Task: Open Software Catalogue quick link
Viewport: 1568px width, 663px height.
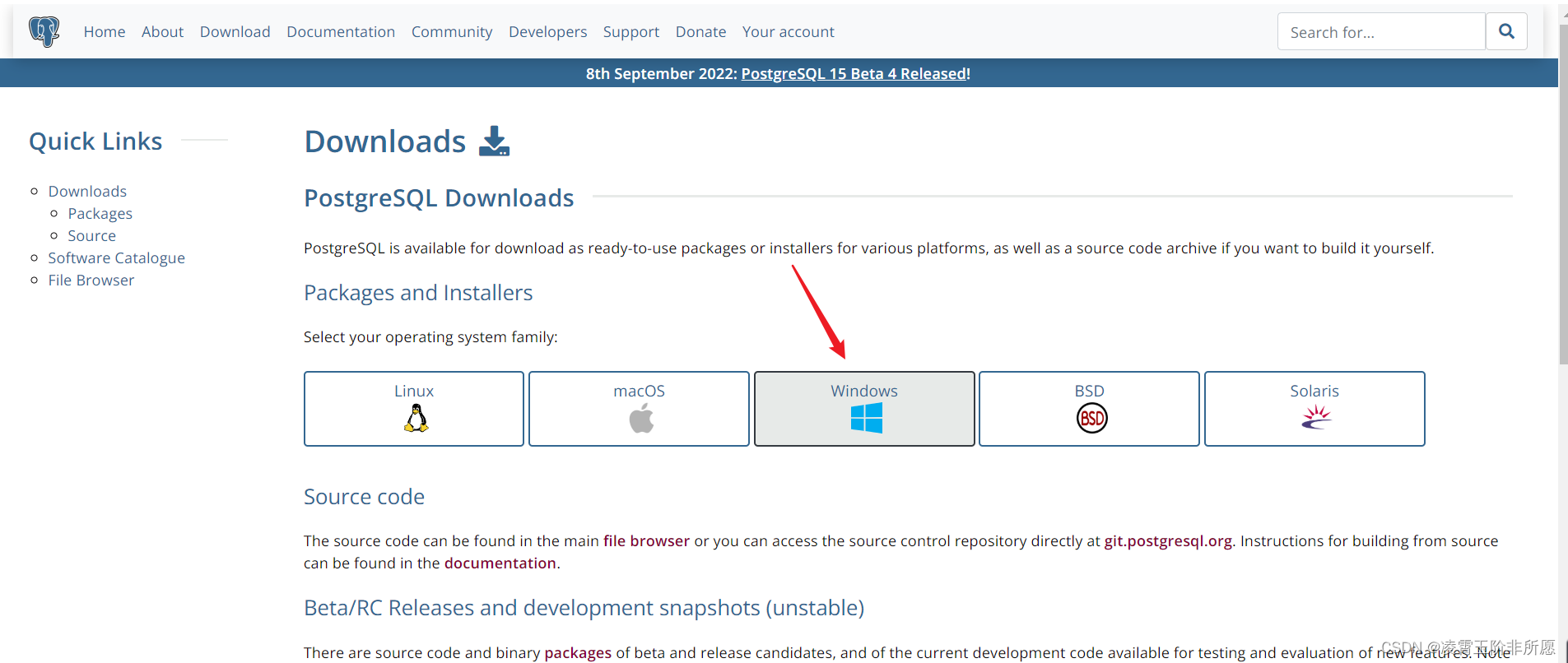Action: (116, 257)
